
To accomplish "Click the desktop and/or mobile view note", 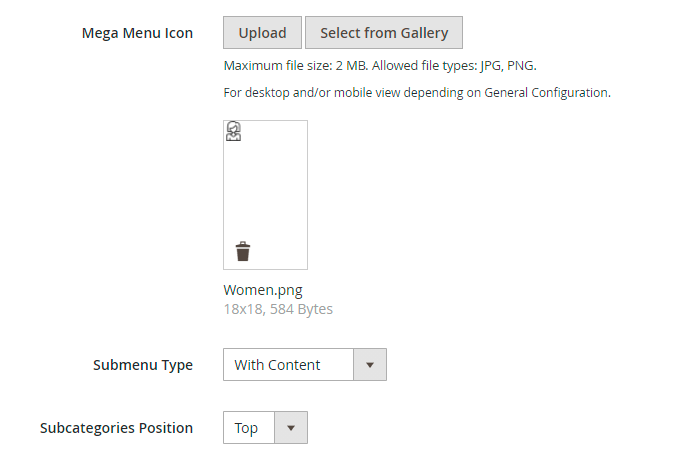I will coord(416,93).
